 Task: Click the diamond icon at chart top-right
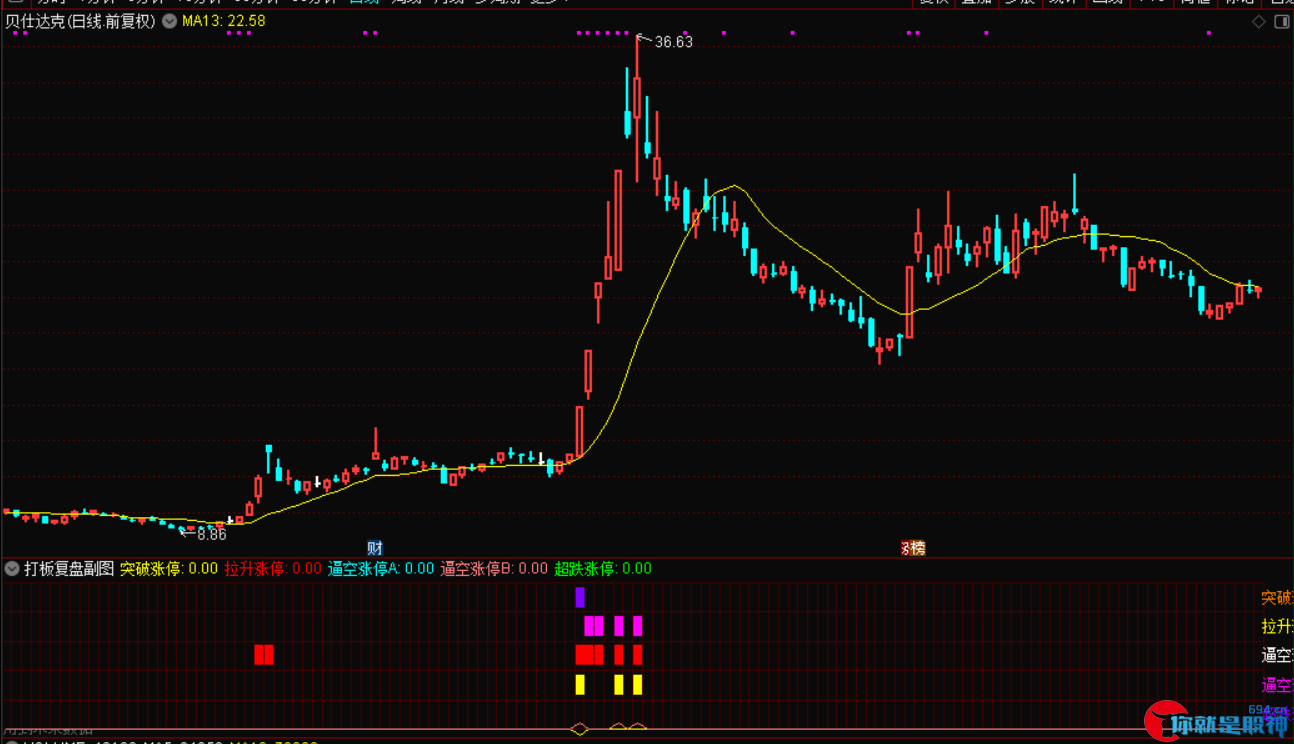[1258, 21]
